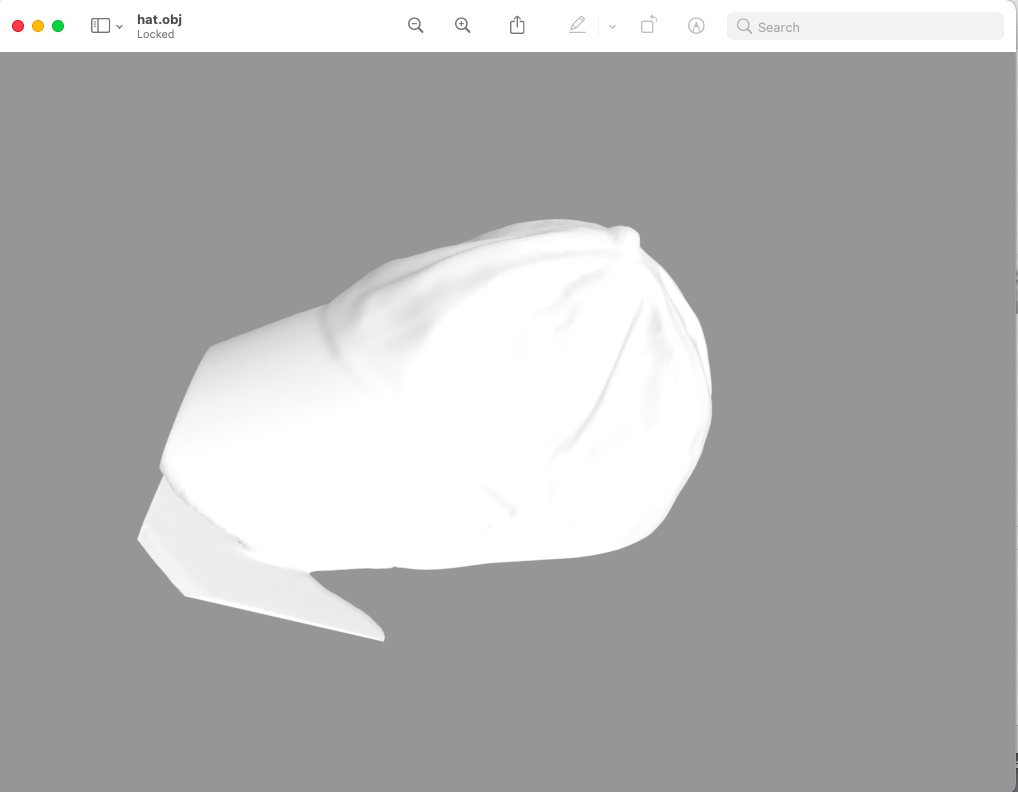
Task: Click the Locked status label
Action: [155, 34]
